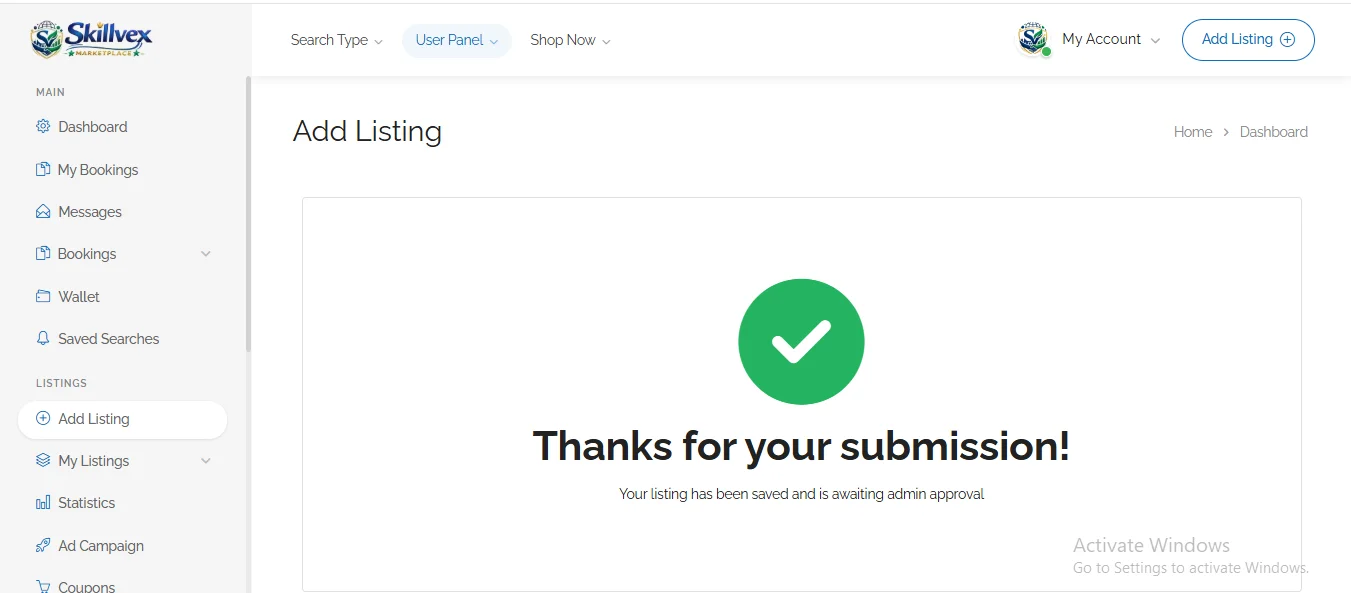This screenshot has height=593, width=1351.
Task: Click the Statistics bar chart icon
Action: click(x=43, y=503)
